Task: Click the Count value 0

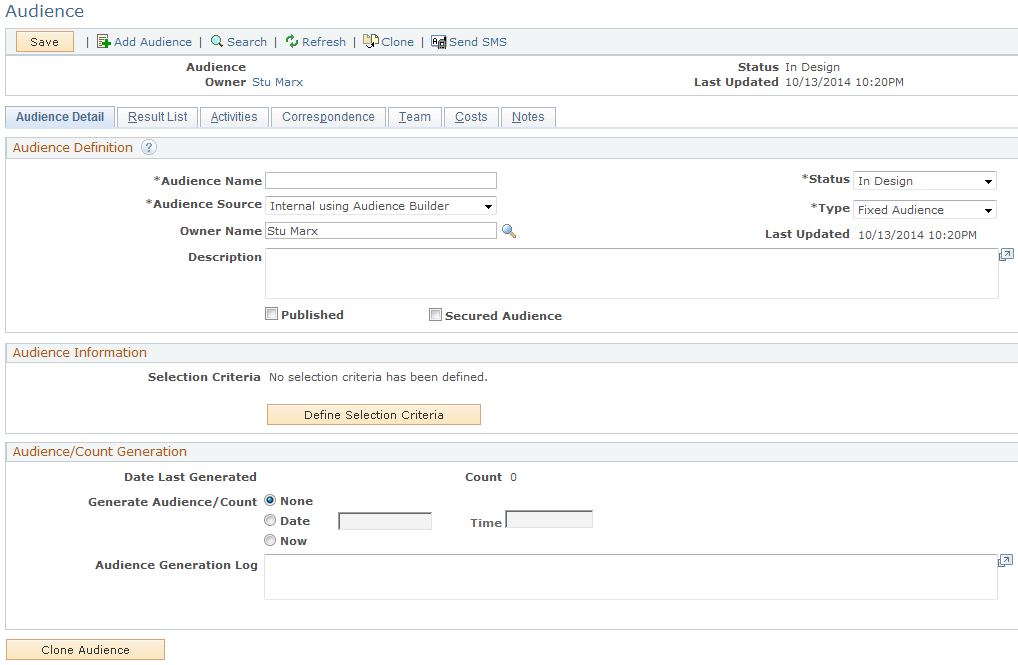Action: pos(514,477)
